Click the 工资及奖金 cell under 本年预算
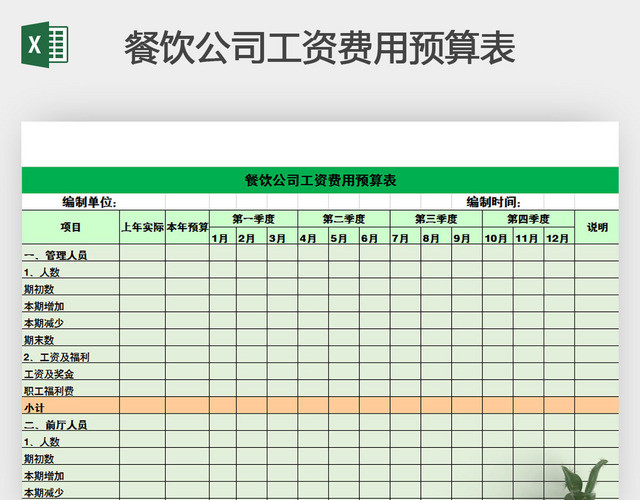Image resolution: width=640 pixels, height=500 pixels. click(x=187, y=372)
